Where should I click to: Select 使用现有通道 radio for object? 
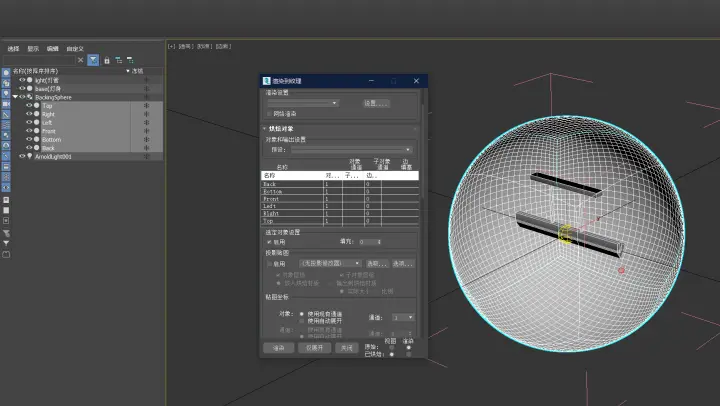[x=302, y=314]
